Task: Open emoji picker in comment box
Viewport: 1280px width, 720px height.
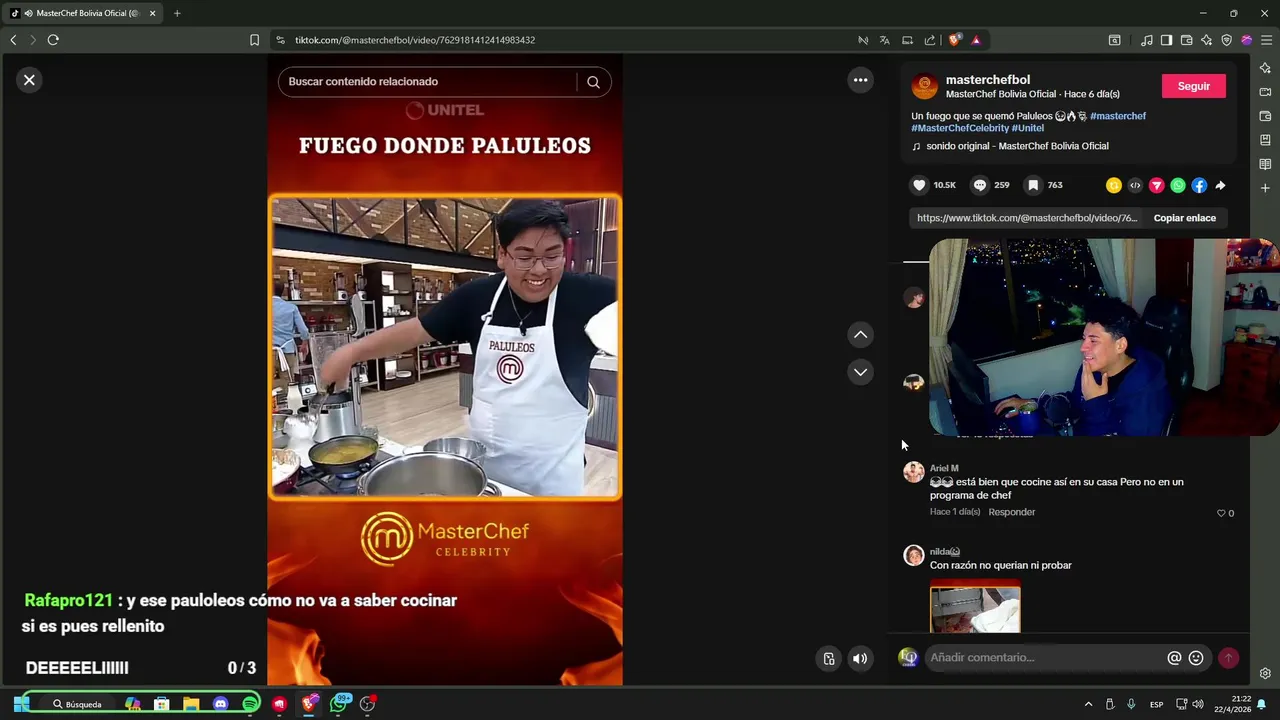Action: (1195, 658)
